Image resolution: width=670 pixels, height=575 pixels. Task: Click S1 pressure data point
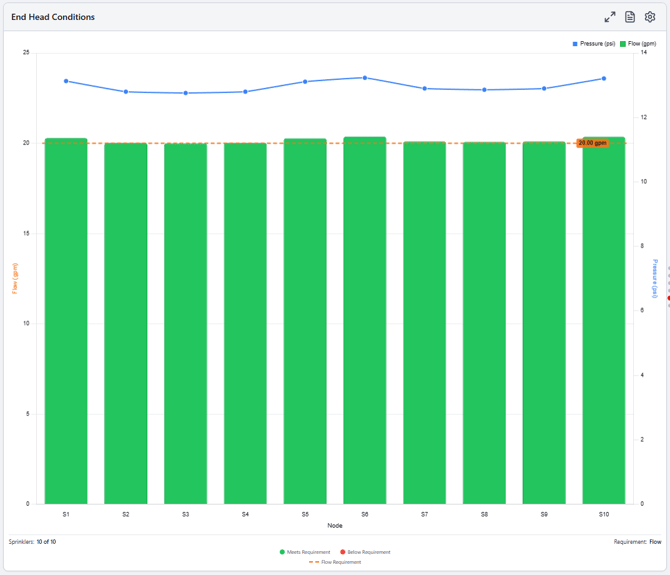[x=66, y=81]
